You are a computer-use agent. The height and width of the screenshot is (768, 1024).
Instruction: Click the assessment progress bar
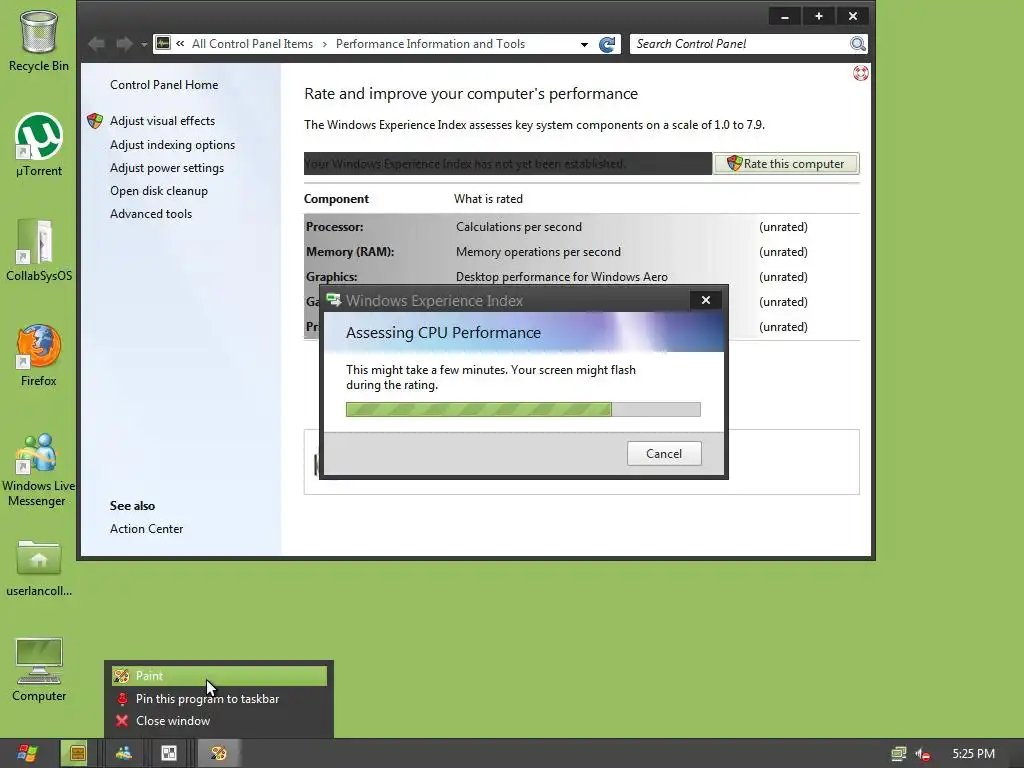click(523, 409)
